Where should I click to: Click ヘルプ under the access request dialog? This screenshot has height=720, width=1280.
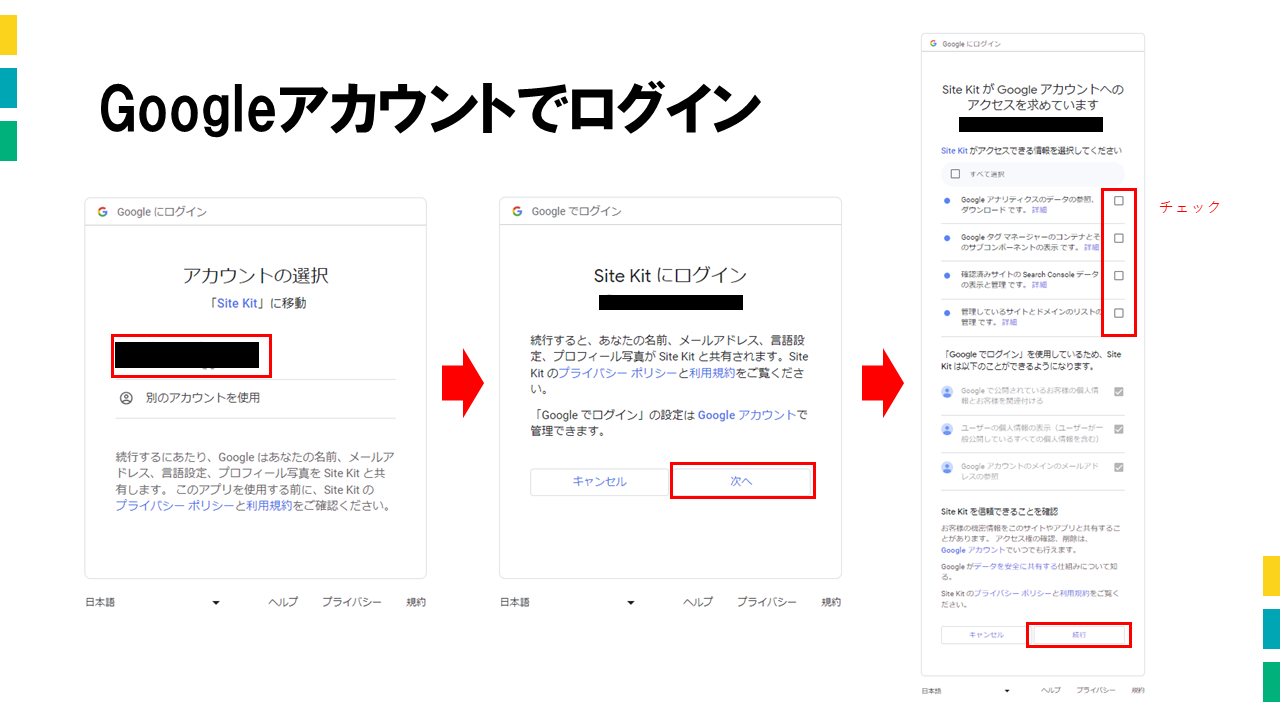click(1051, 691)
